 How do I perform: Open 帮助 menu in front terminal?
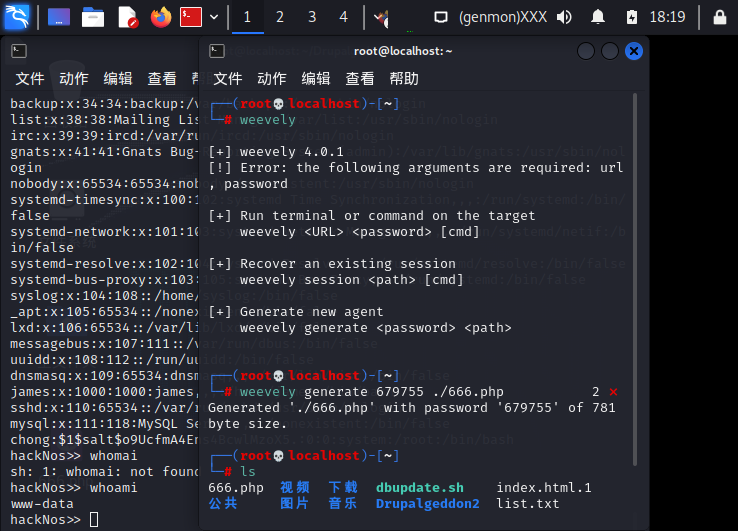point(404,79)
